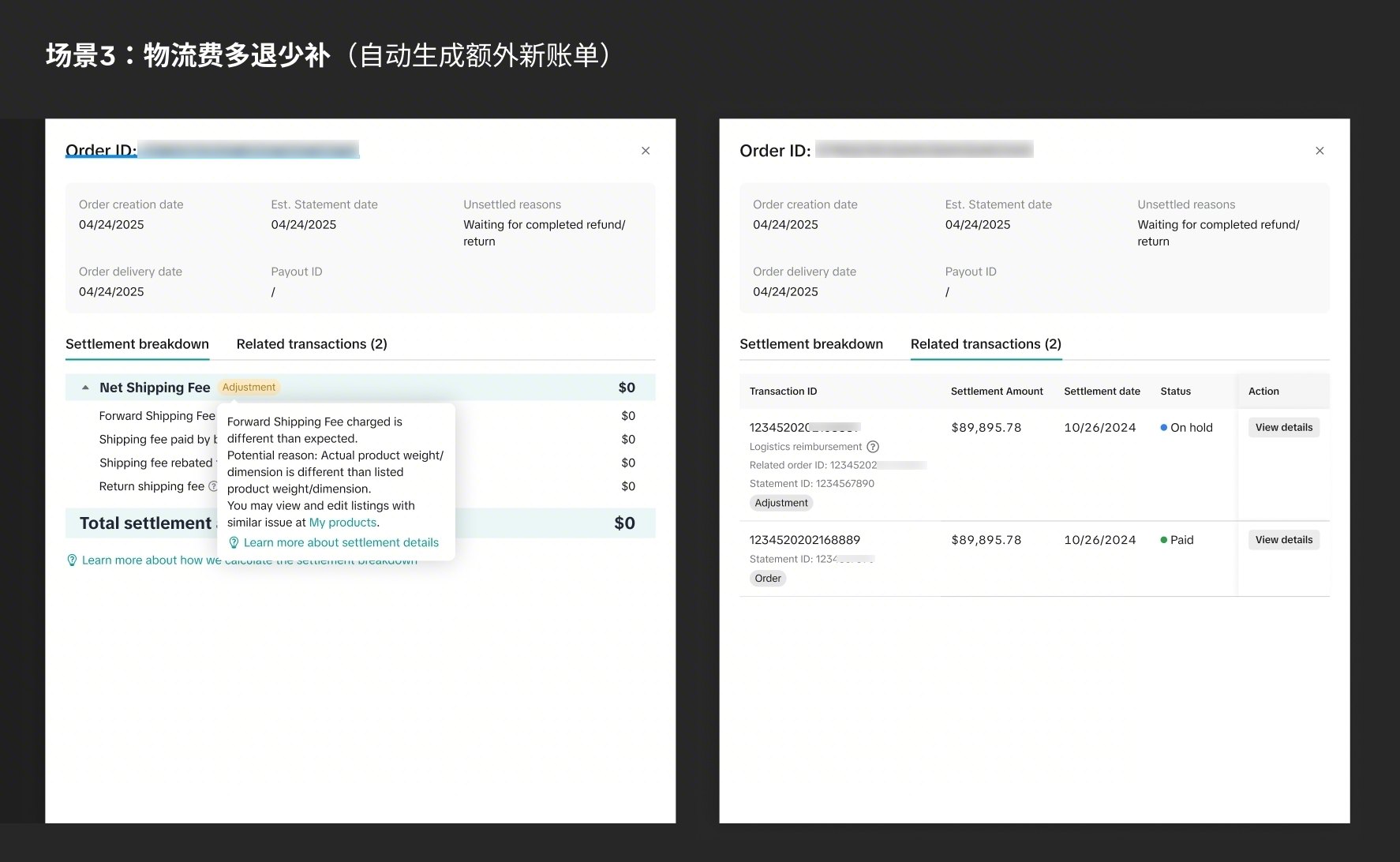
Task: Close the right order details panel
Action: point(1320,151)
